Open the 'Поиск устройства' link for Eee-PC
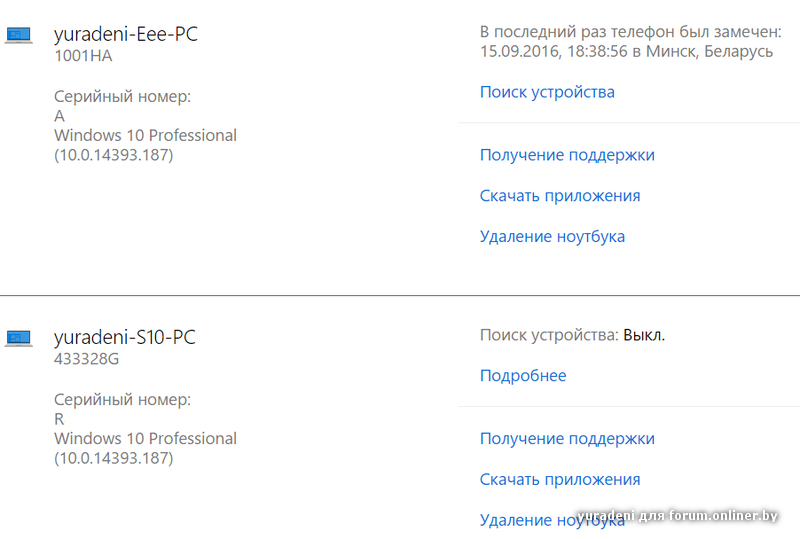Image resolution: width=800 pixels, height=539 pixels. [547, 92]
